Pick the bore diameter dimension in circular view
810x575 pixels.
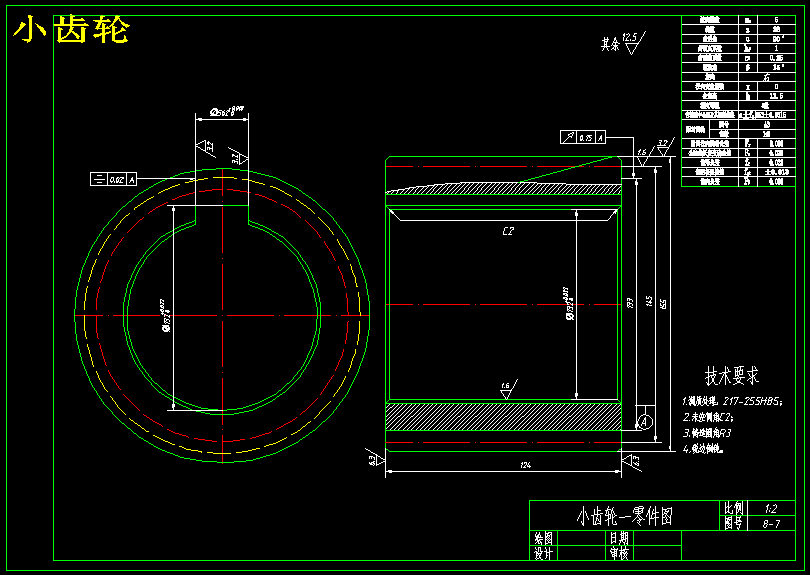click(x=166, y=315)
